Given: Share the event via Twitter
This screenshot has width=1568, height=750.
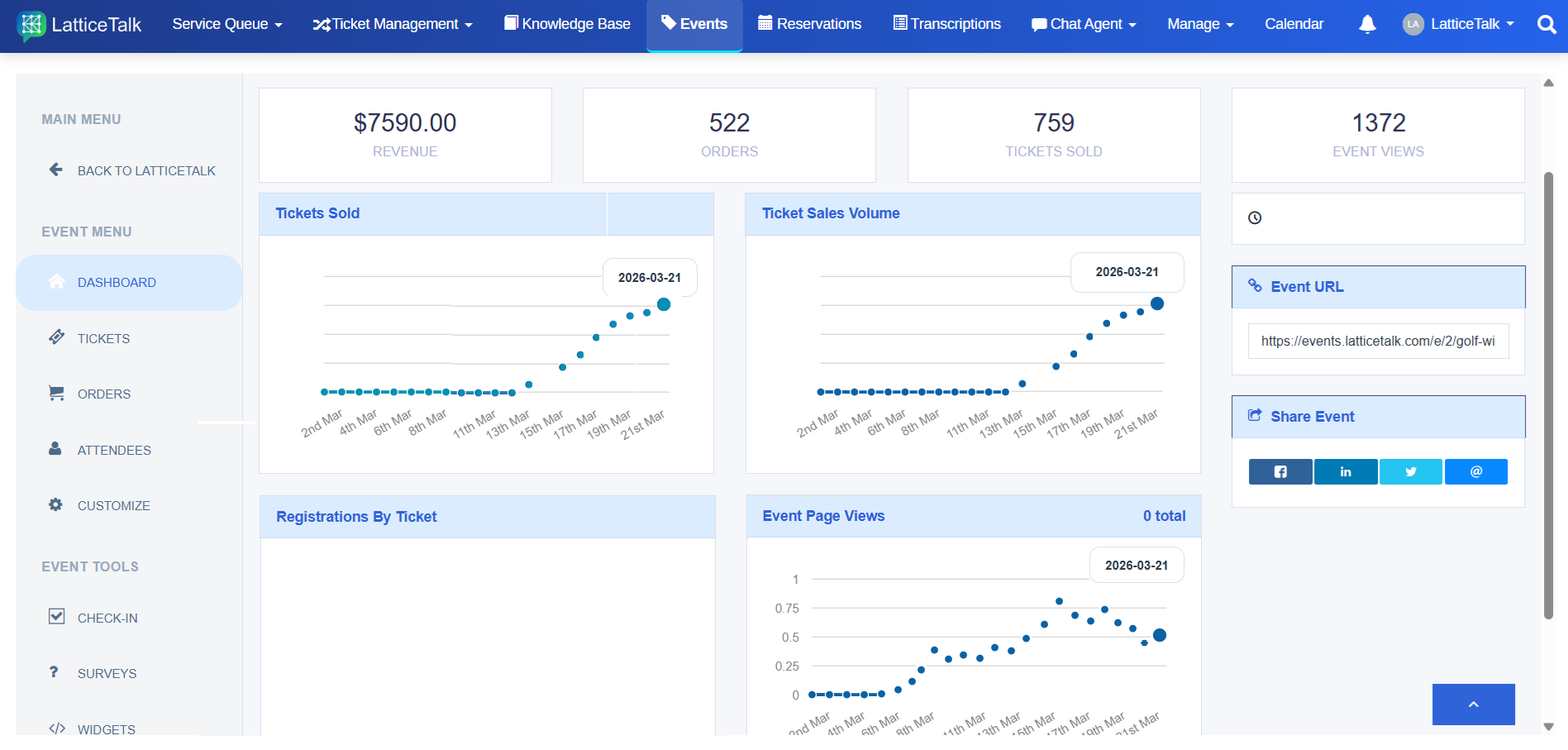Looking at the screenshot, I should pyautogui.click(x=1410, y=471).
